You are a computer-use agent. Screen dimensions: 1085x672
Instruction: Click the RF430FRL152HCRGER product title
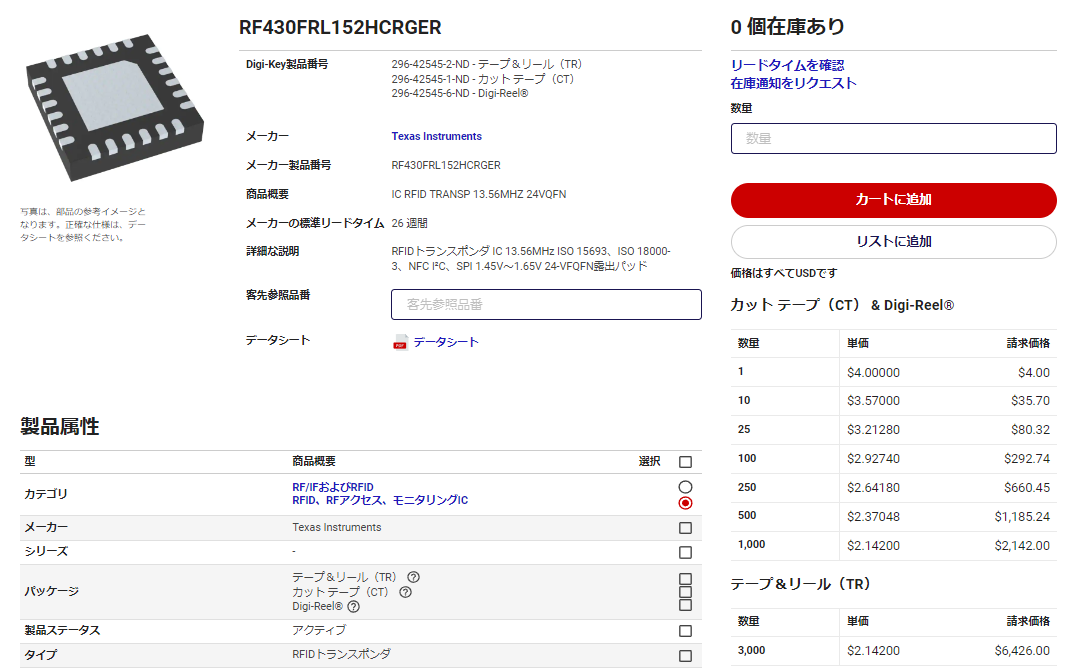point(340,28)
